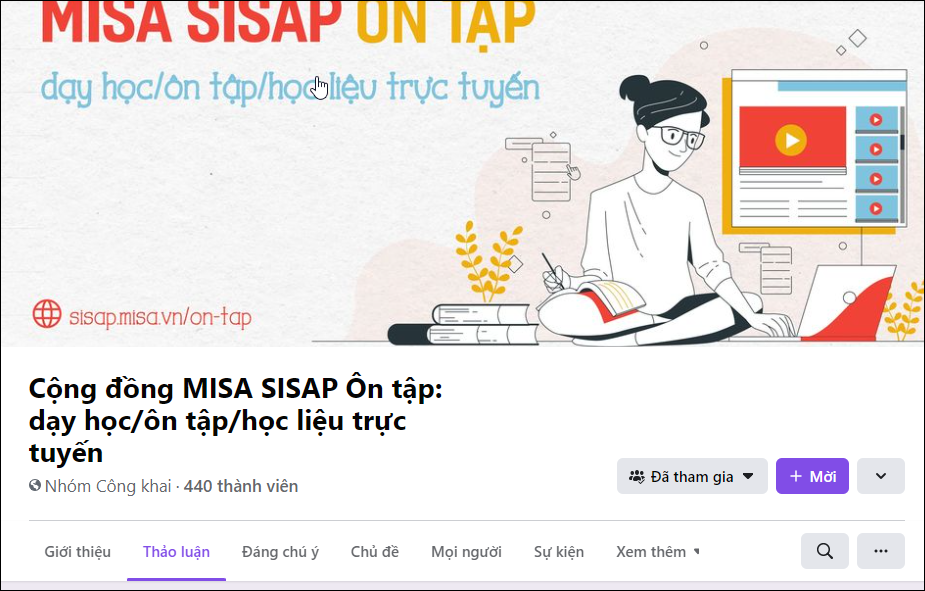Click the globe icon beside Nhóm Công khai
The width and height of the screenshot is (925, 591).
(x=35, y=485)
